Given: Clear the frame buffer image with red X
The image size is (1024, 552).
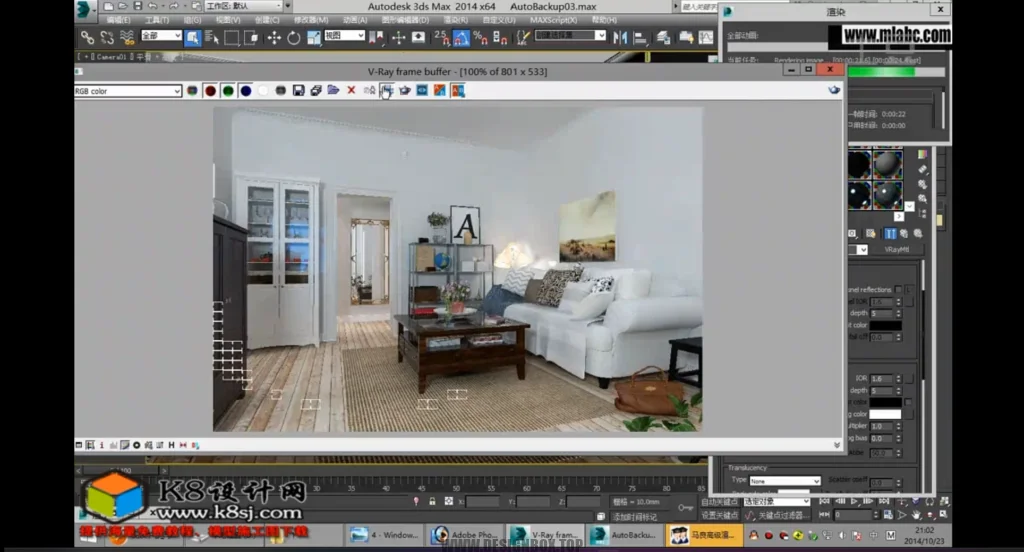Looking at the screenshot, I should click(351, 90).
